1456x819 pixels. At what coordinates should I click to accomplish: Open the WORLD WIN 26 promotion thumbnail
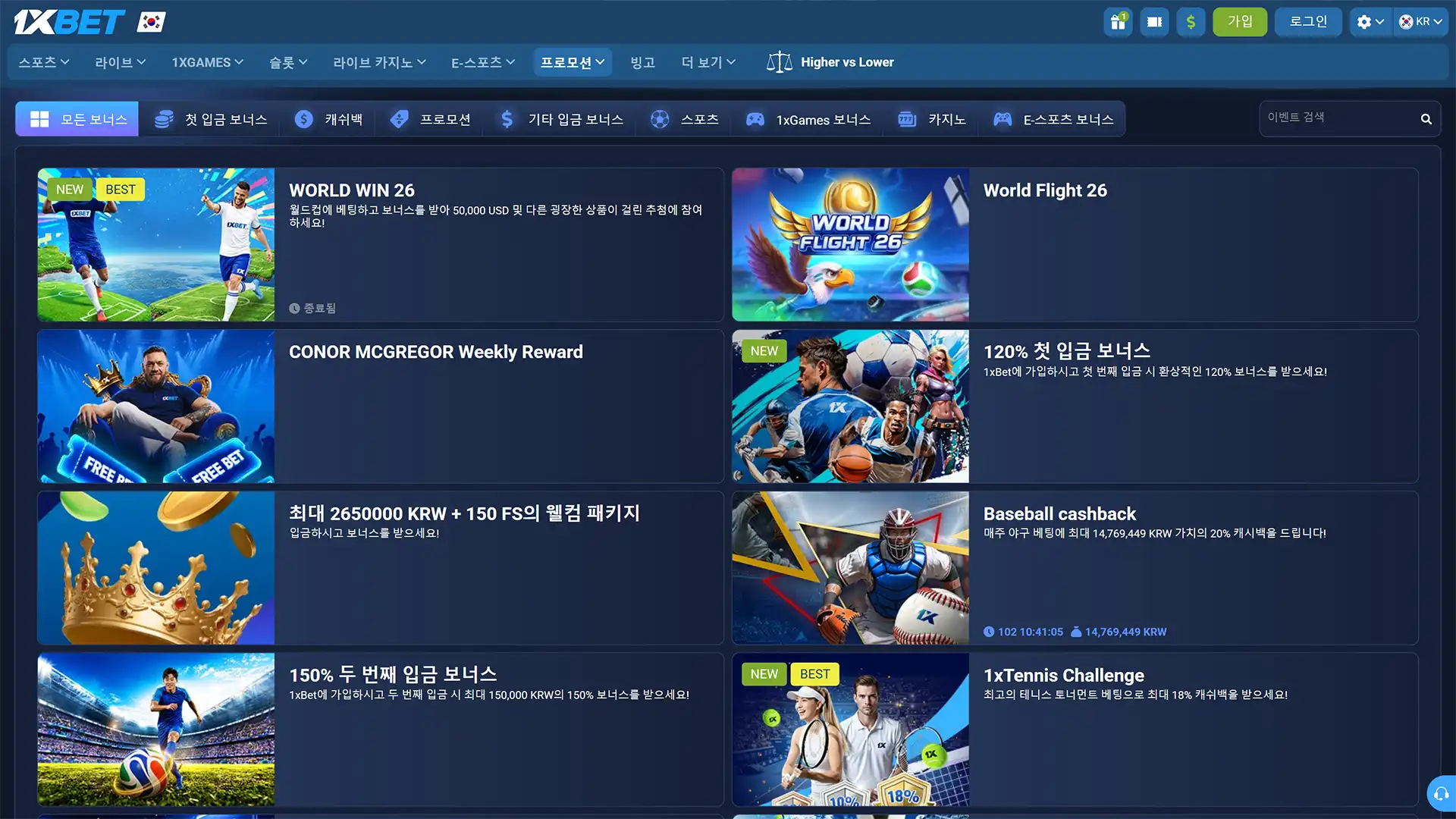(156, 244)
